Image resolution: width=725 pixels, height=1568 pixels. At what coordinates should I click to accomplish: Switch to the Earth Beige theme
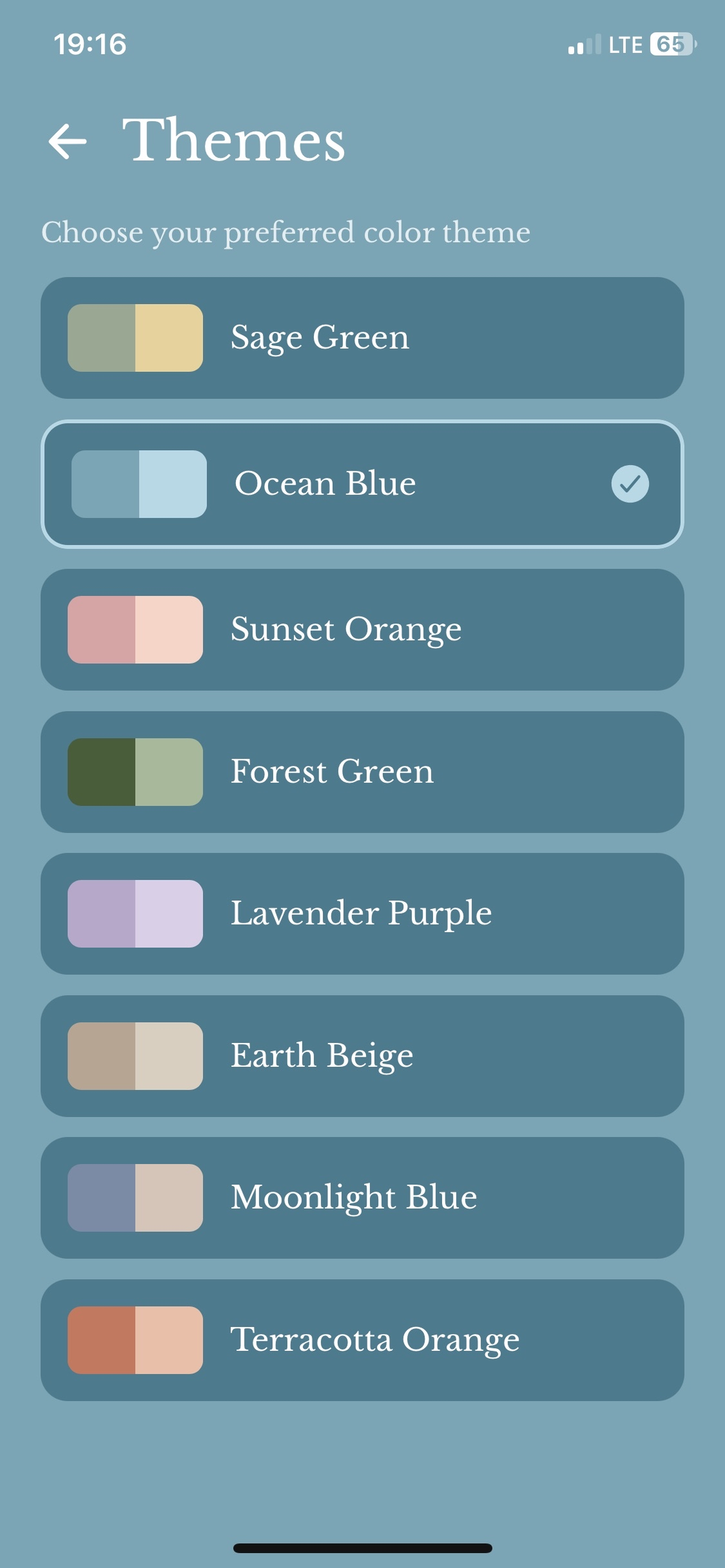tap(362, 1056)
